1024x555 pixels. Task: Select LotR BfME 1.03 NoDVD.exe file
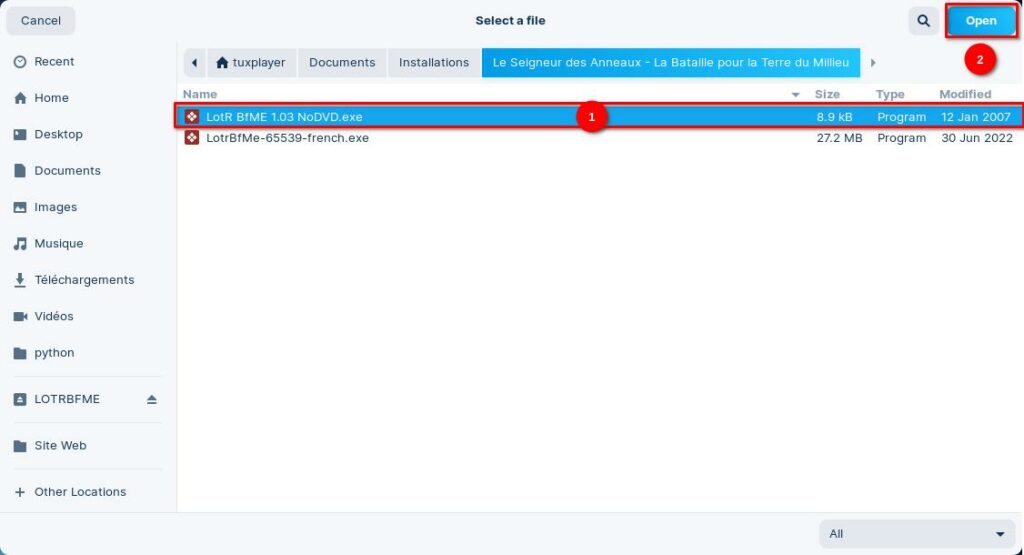pos(284,117)
